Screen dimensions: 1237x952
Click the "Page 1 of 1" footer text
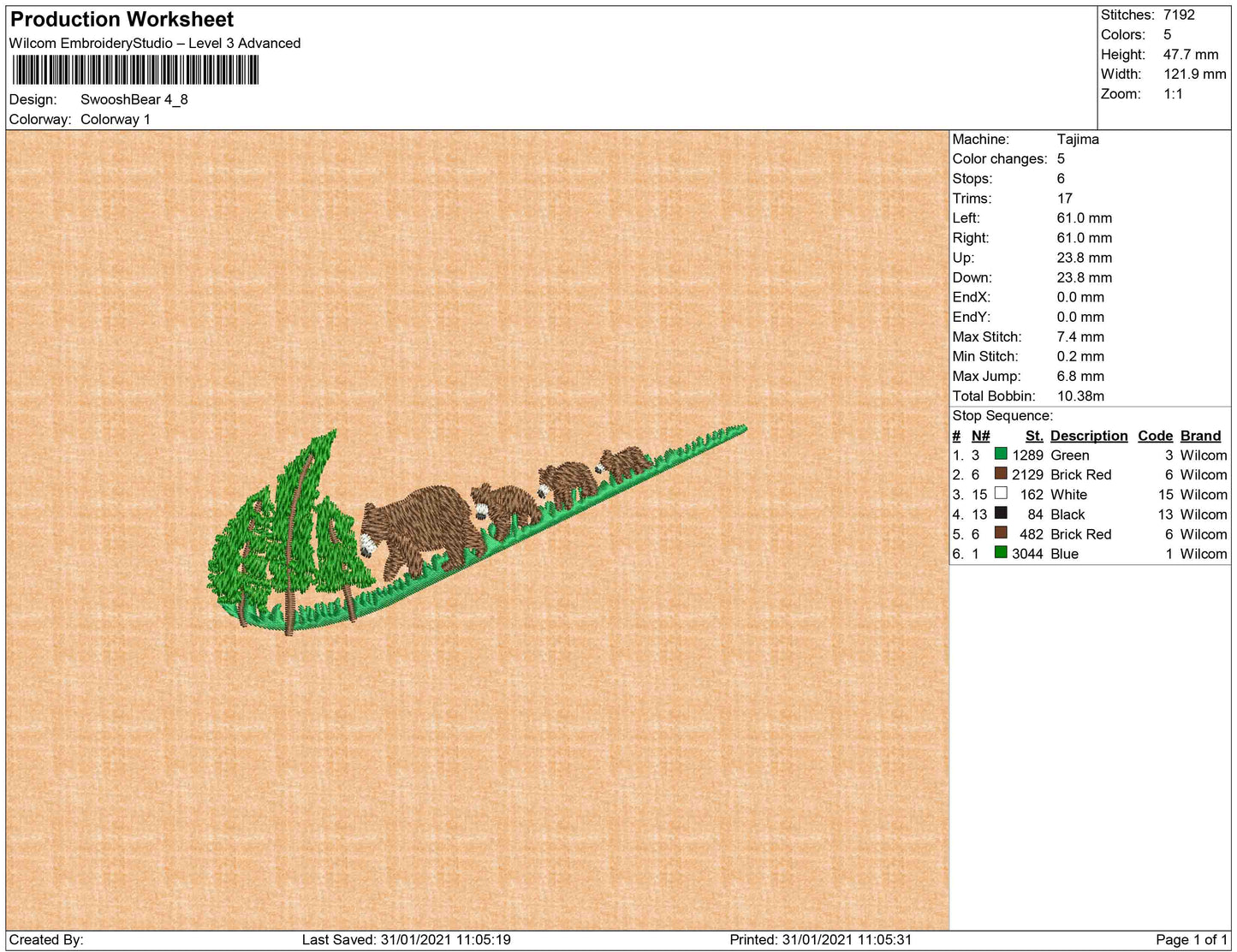[1192, 939]
